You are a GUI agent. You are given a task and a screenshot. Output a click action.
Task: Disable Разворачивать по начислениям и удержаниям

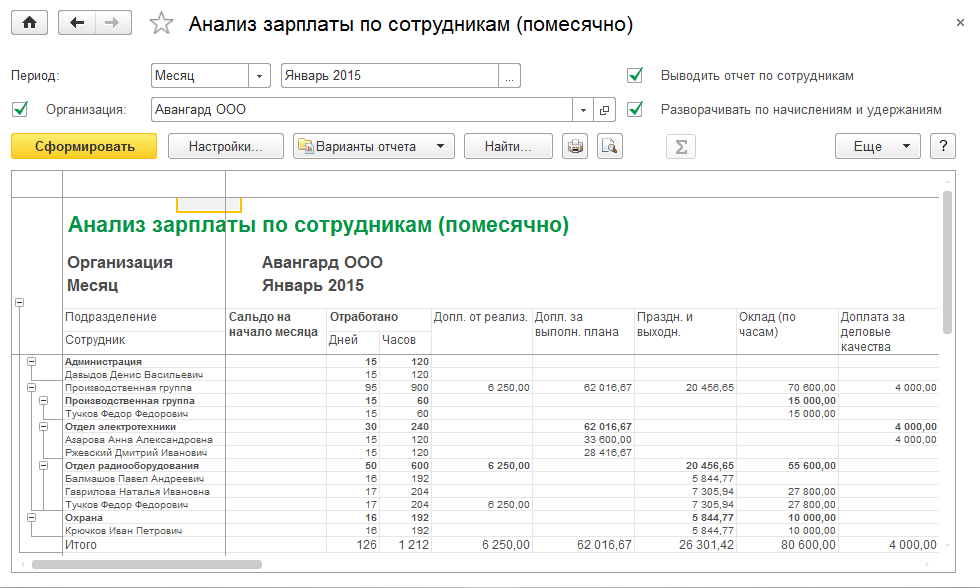pos(634,109)
